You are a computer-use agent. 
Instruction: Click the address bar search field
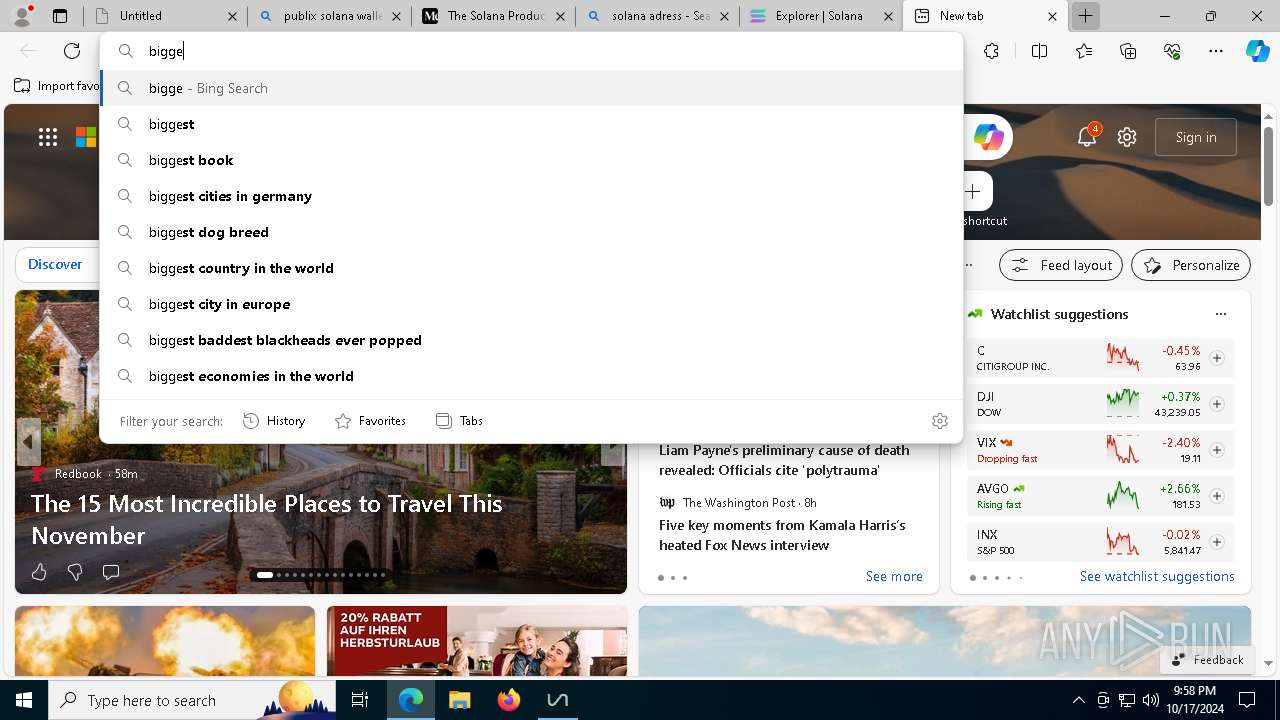tap(531, 51)
